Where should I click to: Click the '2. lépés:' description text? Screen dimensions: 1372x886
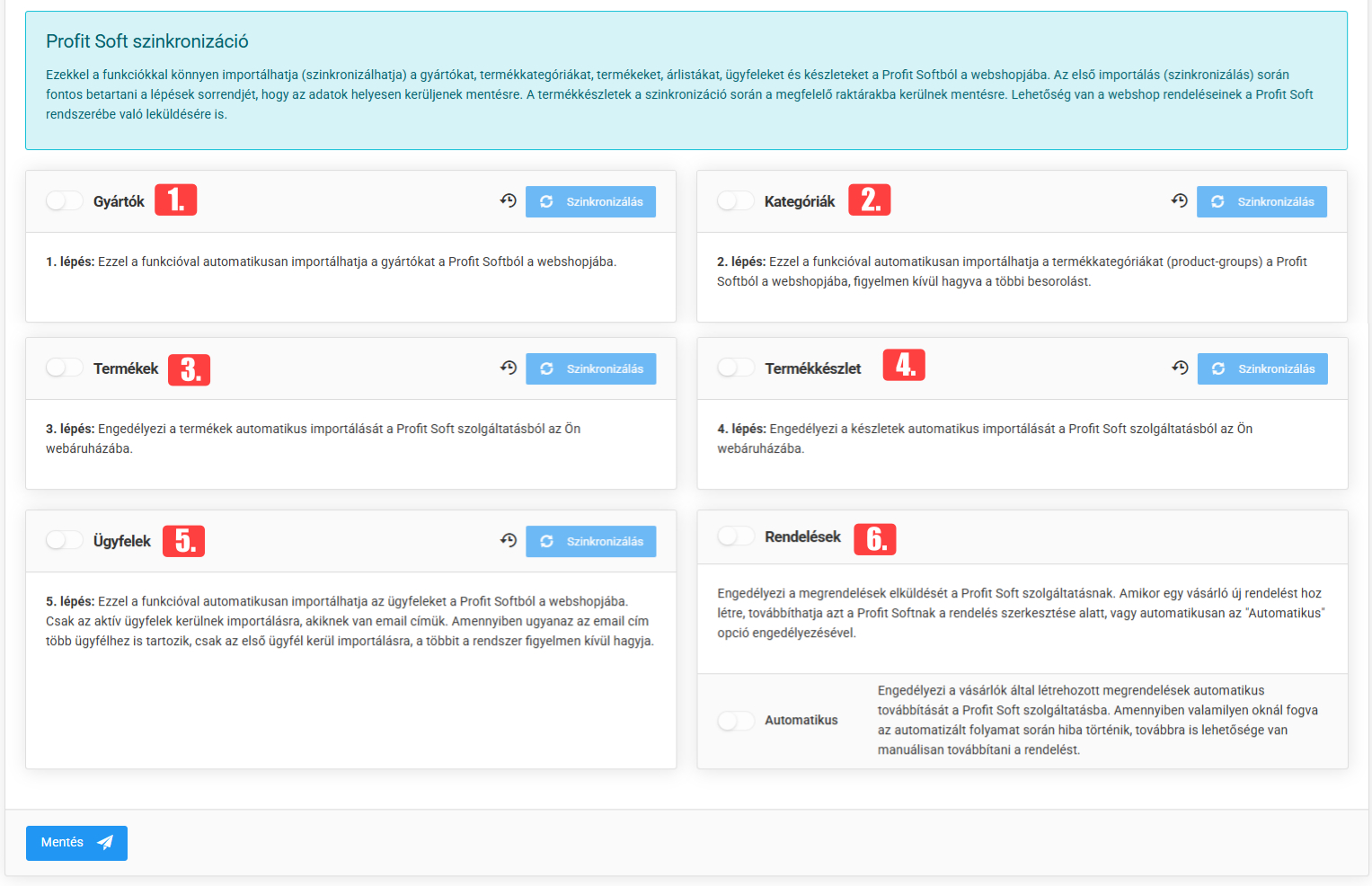point(1012,271)
